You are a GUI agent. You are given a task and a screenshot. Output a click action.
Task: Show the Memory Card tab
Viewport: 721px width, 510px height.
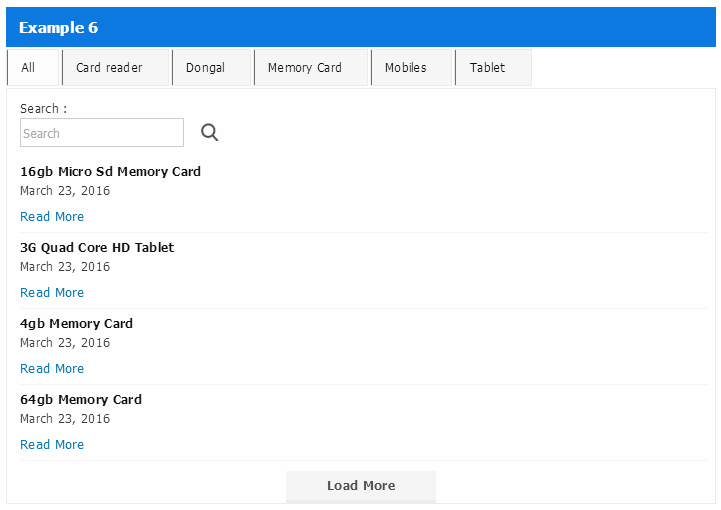(x=311, y=68)
